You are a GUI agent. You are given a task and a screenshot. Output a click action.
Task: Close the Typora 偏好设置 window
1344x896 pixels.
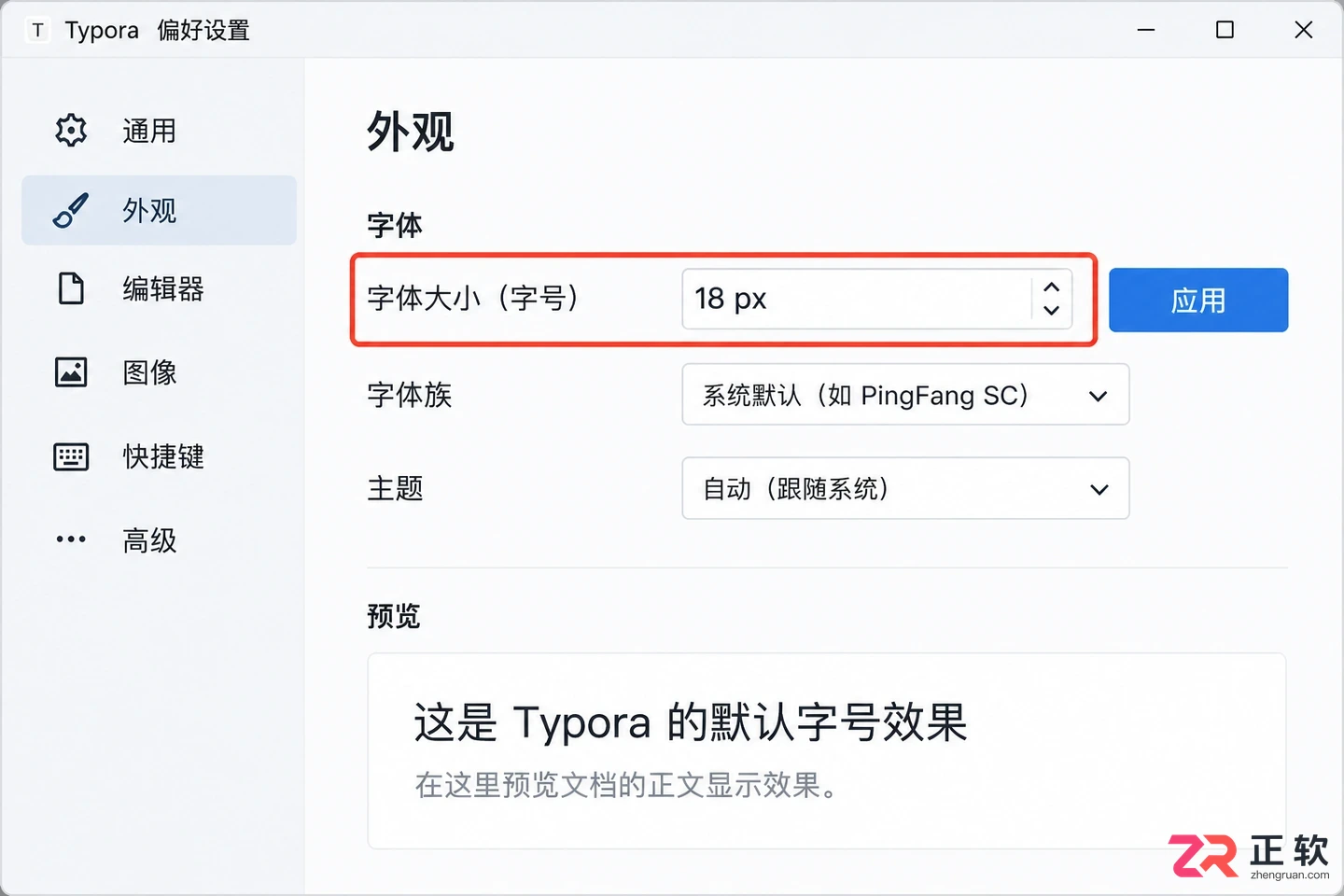coord(1304,30)
